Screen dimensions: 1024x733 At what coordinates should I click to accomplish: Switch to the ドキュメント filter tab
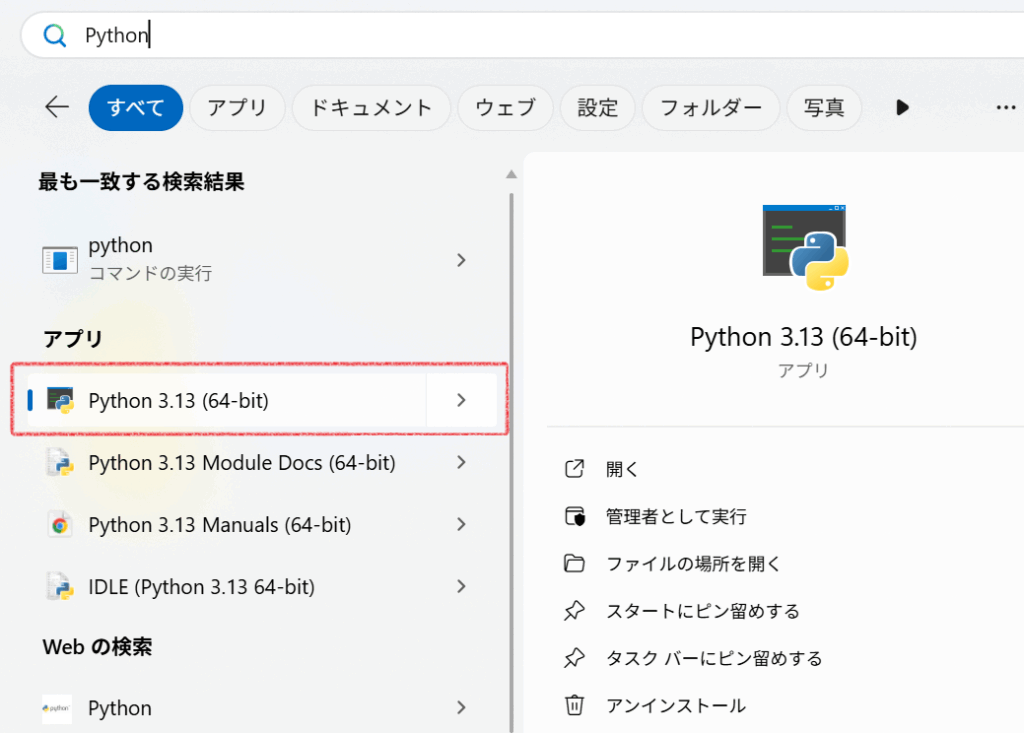click(371, 108)
